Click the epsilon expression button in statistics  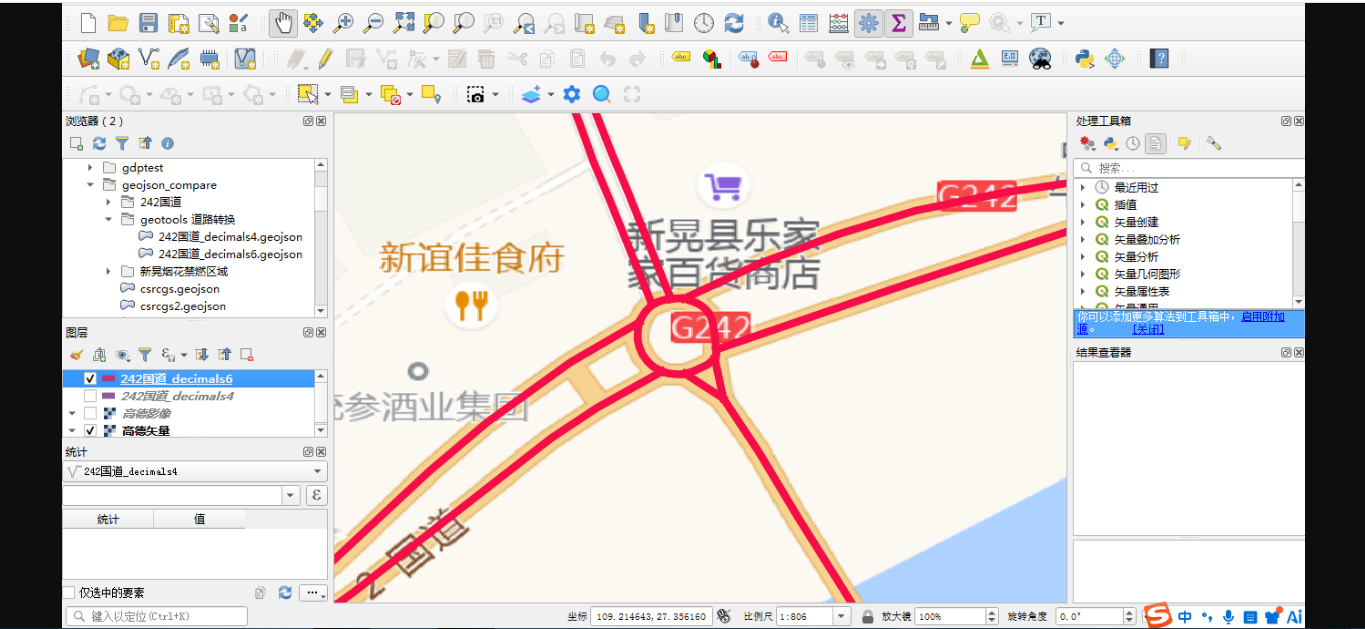point(316,495)
